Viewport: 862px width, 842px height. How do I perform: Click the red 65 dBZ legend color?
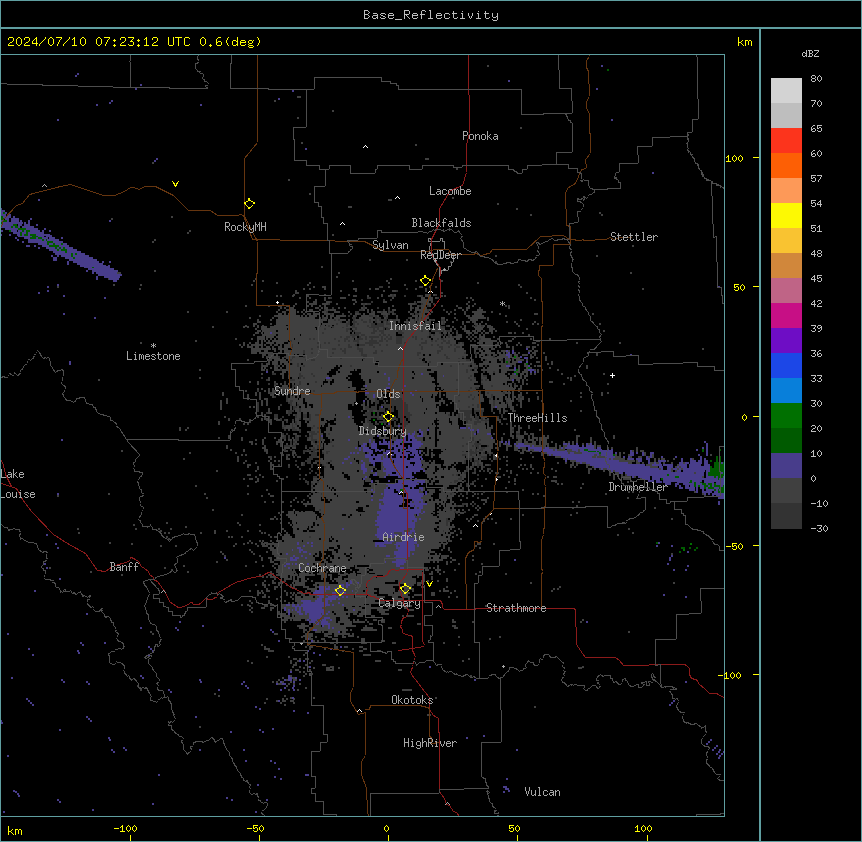(786, 140)
